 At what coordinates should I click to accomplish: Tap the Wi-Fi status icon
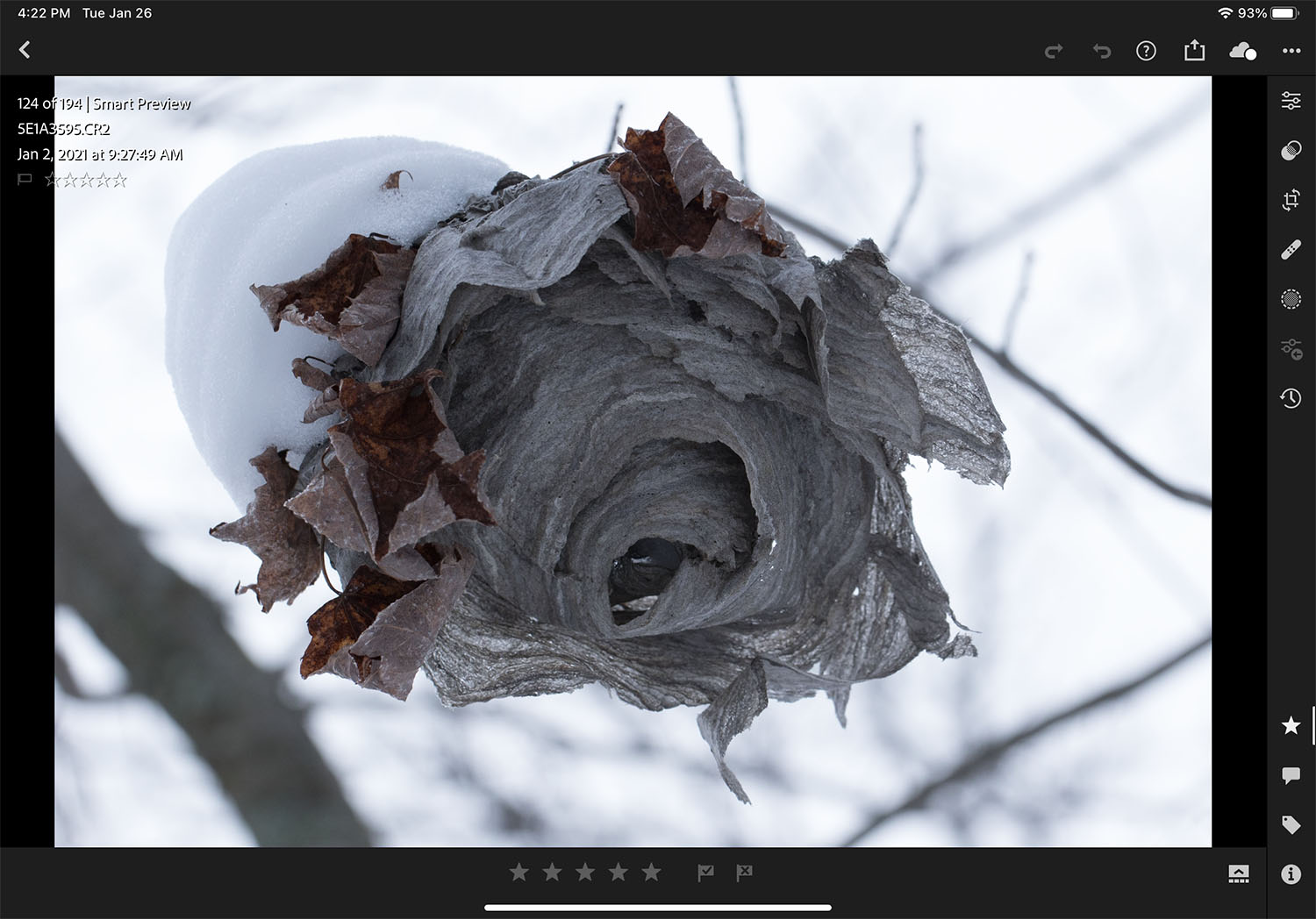1226,13
